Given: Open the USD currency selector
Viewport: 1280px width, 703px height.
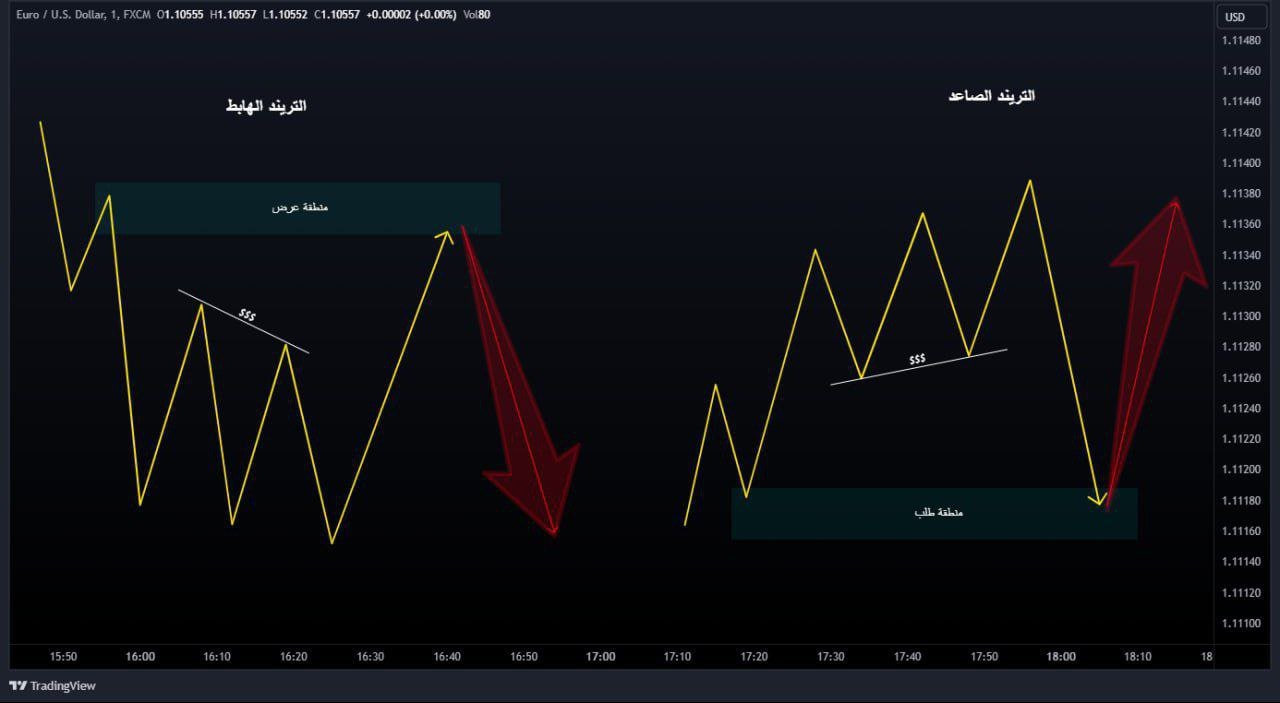Looking at the screenshot, I should pos(1241,16).
